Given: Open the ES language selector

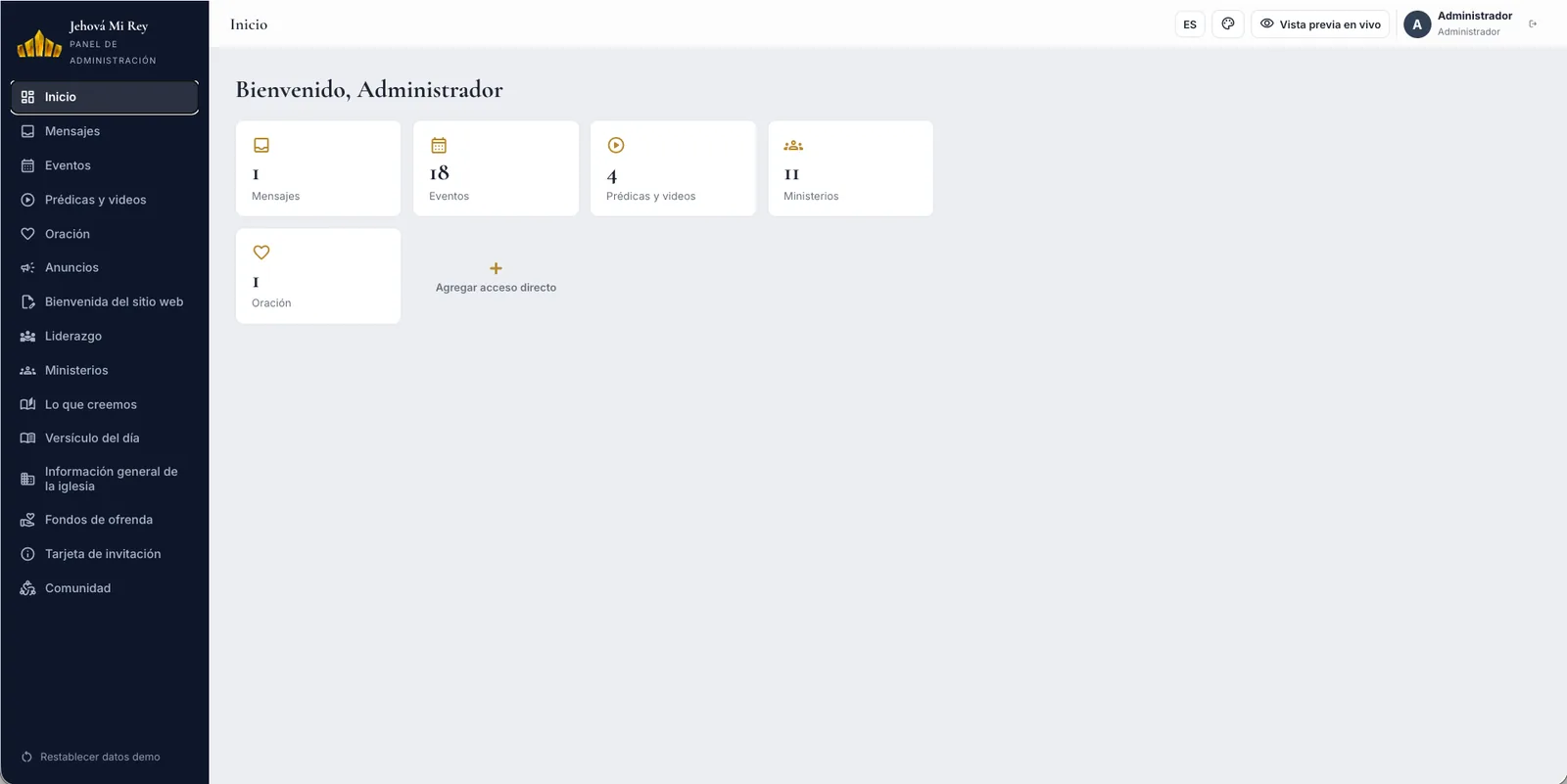Looking at the screenshot, I should point(1190,24).
